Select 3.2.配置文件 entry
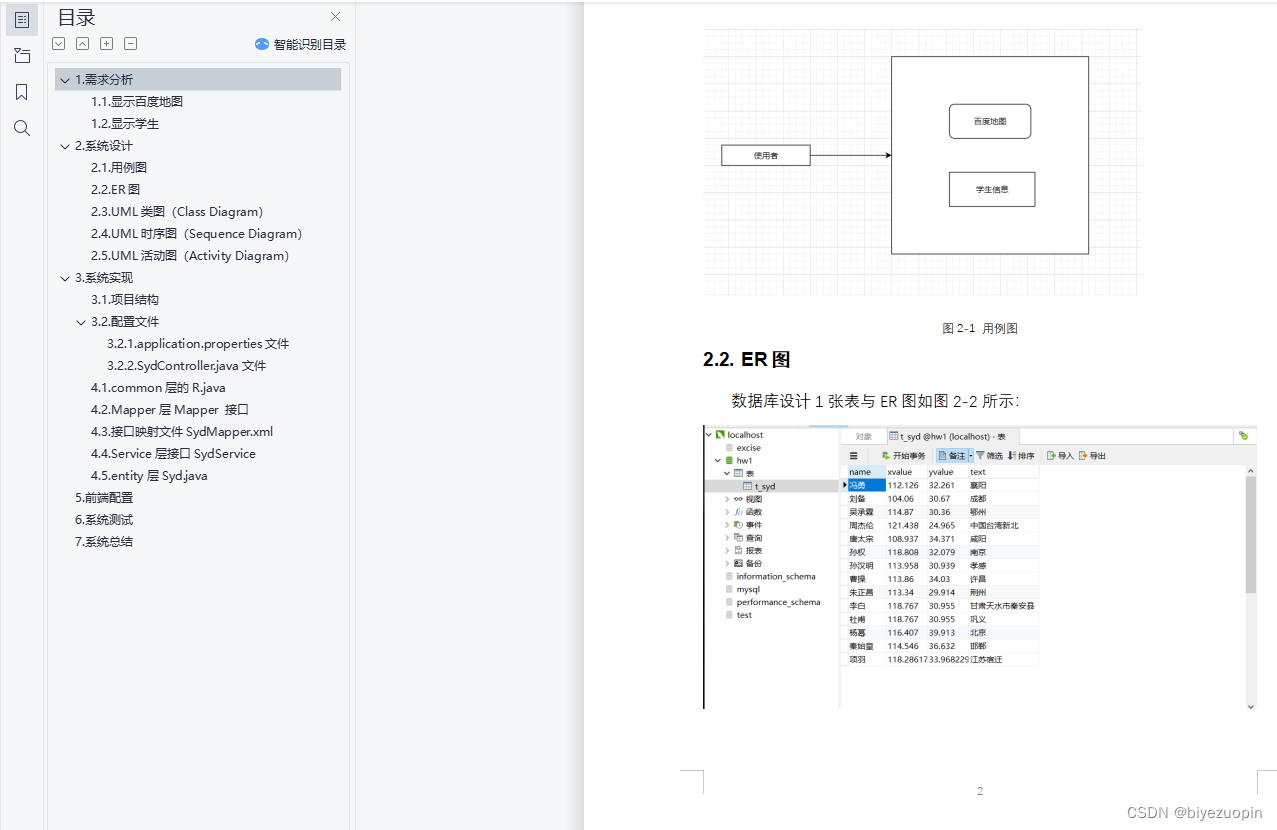1277x830 pixels. pyautogui.click(x=125, y=322)
